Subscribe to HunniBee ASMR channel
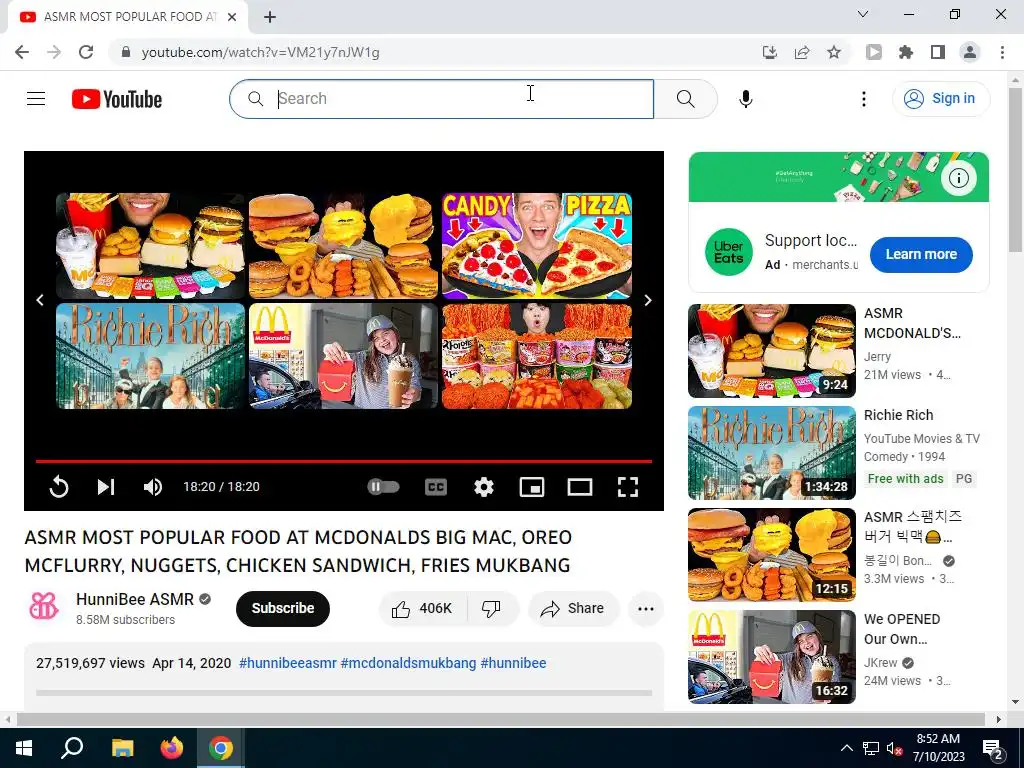Viewport: 1024px width, 768px height. pos(283,609)
